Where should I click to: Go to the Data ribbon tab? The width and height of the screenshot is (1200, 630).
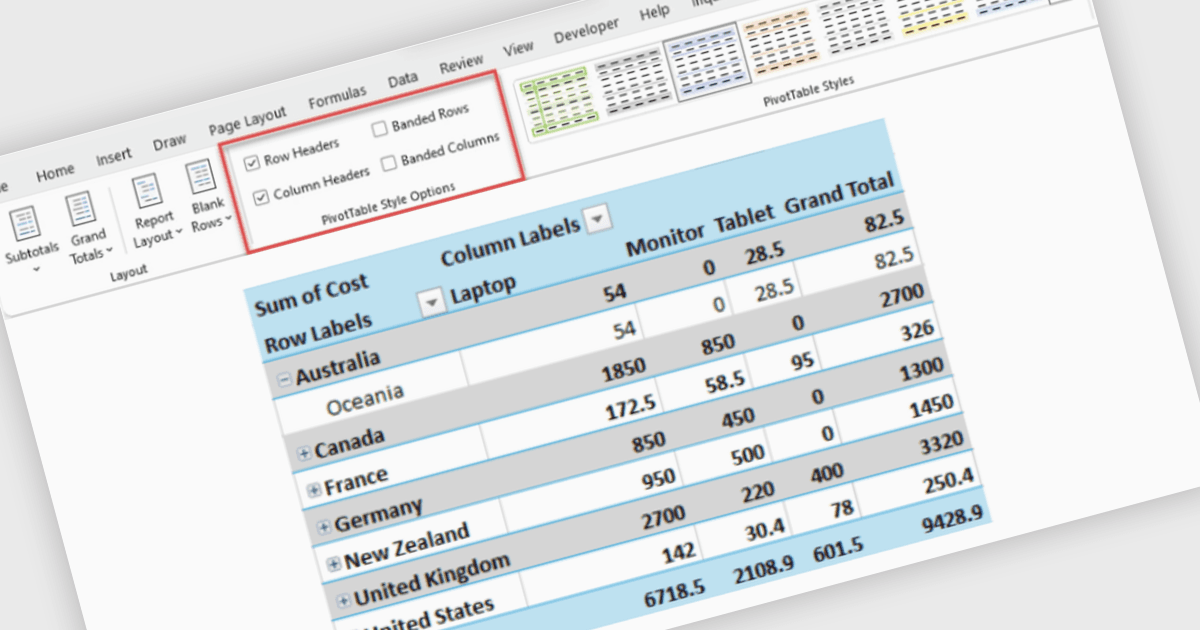pyautogui.click(x=402, y=79)
